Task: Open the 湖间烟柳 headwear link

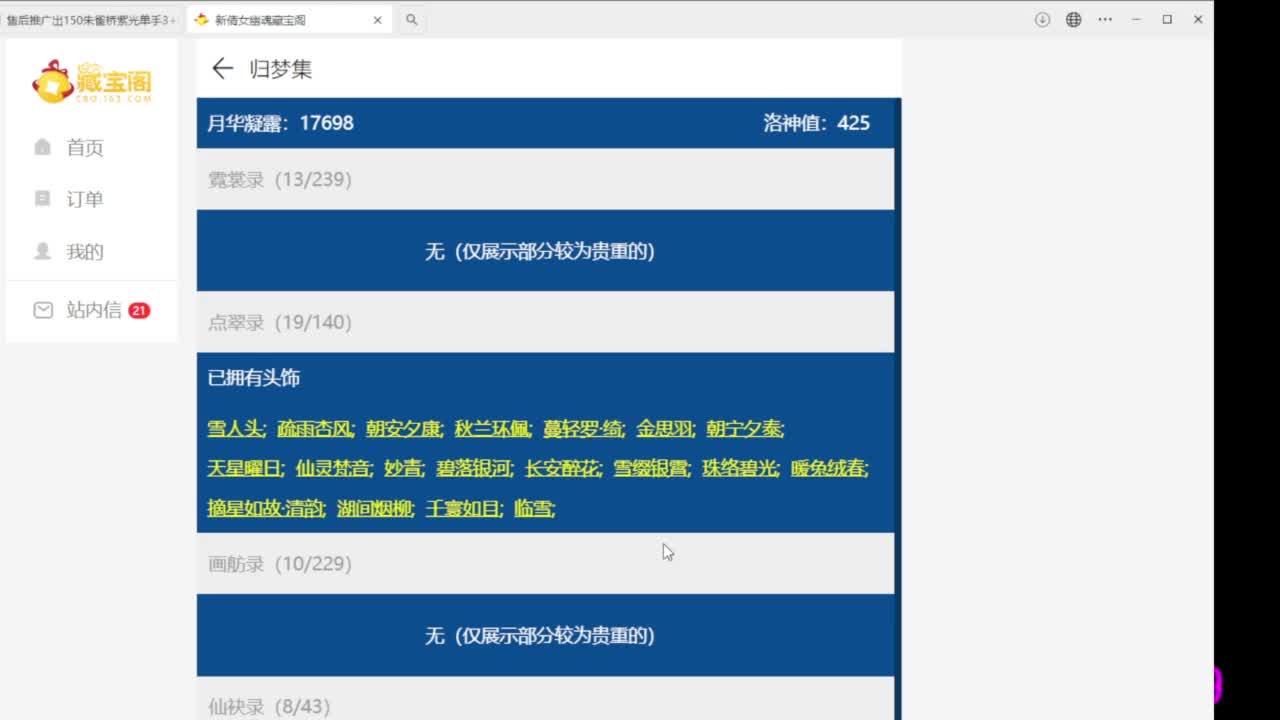Action: pos(374,509)
